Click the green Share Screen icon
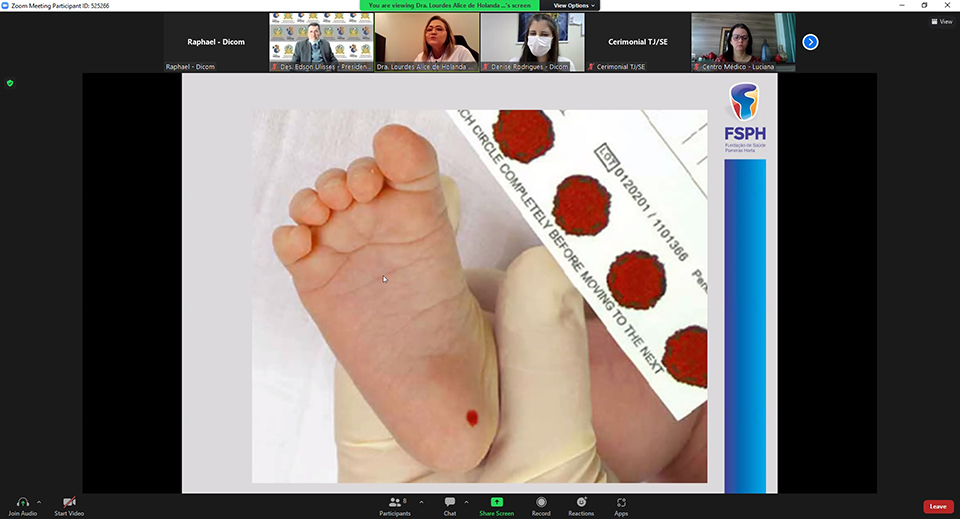Viewport: 960px width, 519px height. point(496,502)
